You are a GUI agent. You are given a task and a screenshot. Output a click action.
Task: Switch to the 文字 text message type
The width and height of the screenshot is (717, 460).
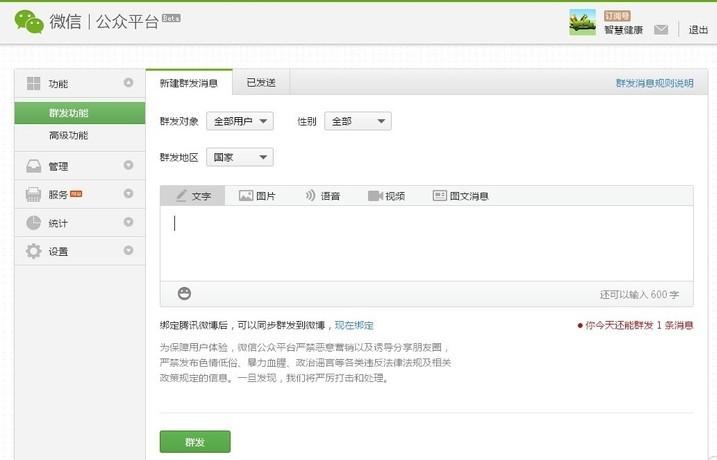pos(192,196)
